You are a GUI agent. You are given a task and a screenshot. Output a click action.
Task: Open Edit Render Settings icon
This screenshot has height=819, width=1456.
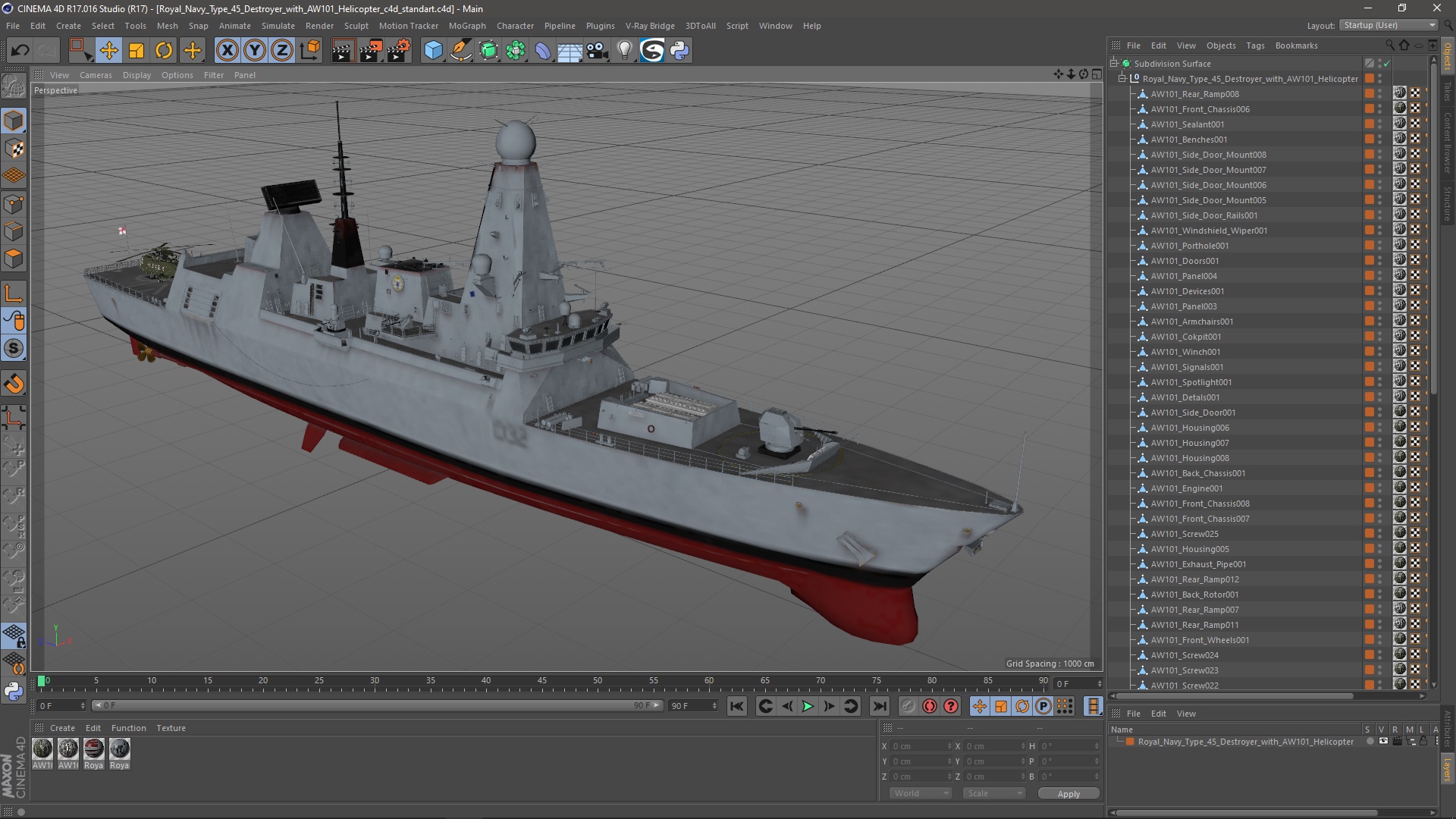coord(399,51)
